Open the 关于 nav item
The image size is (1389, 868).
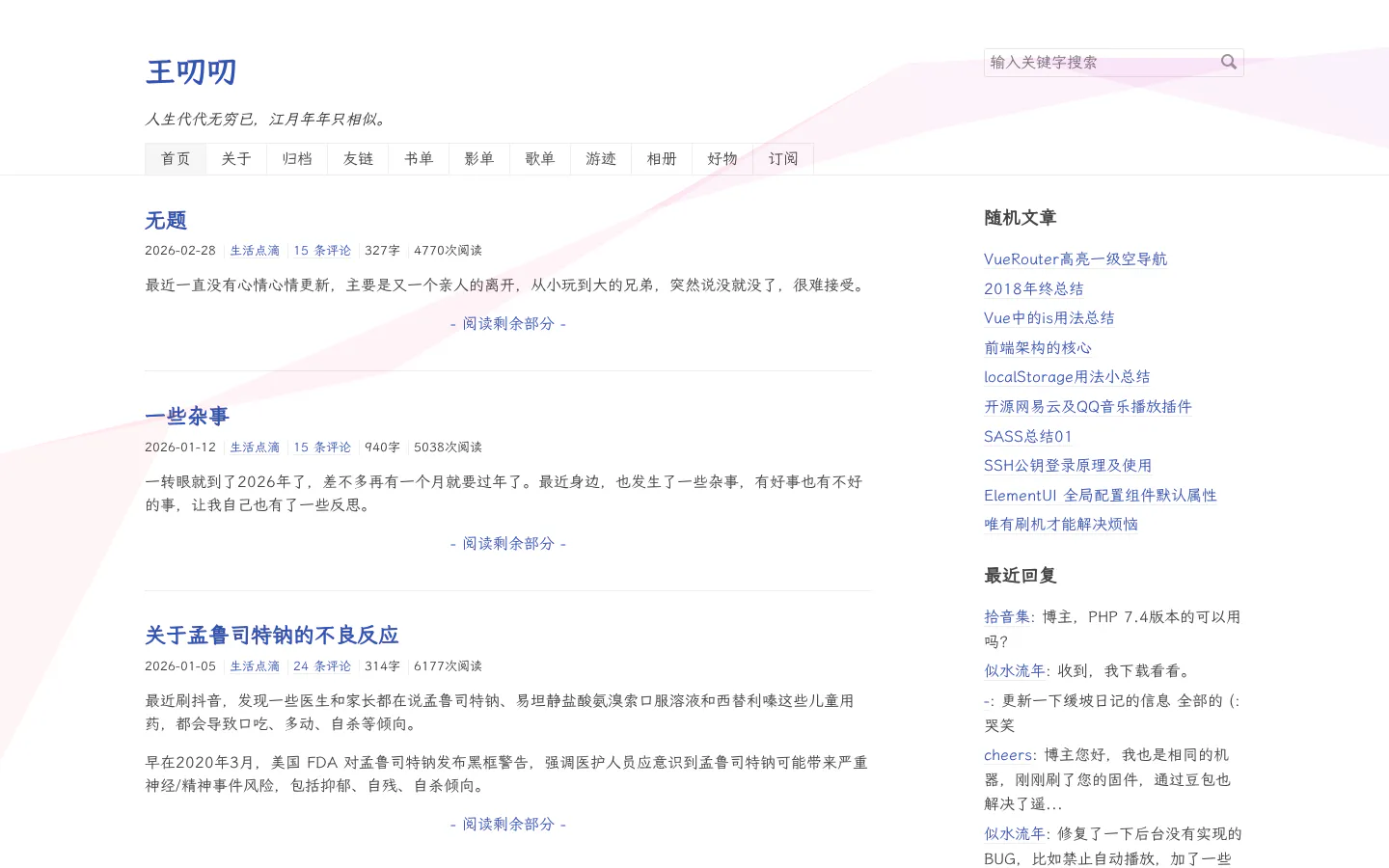[236, 159]
